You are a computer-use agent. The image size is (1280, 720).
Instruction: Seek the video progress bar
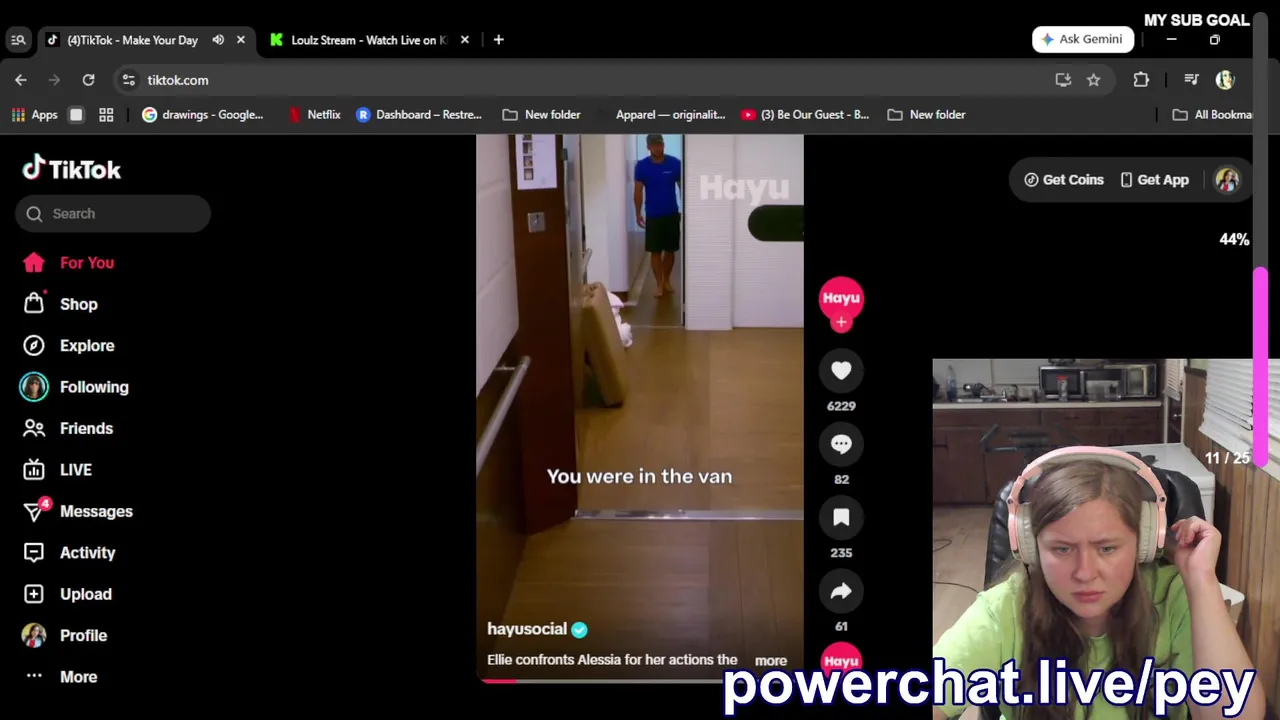(x=640, y=681)
